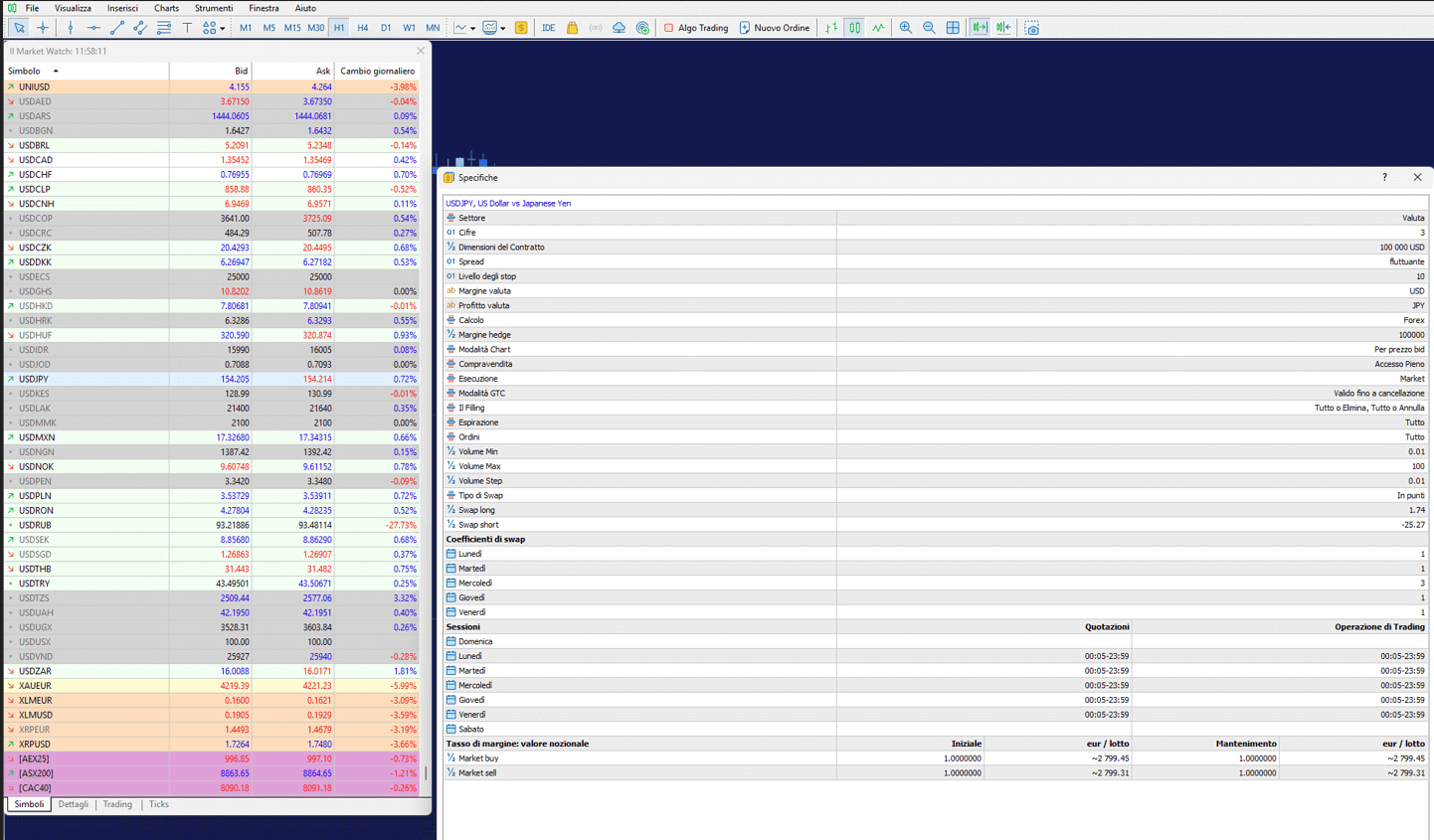Switch chart to M5 timeframe
This screenshot has height=840, width=1434.
269,28
